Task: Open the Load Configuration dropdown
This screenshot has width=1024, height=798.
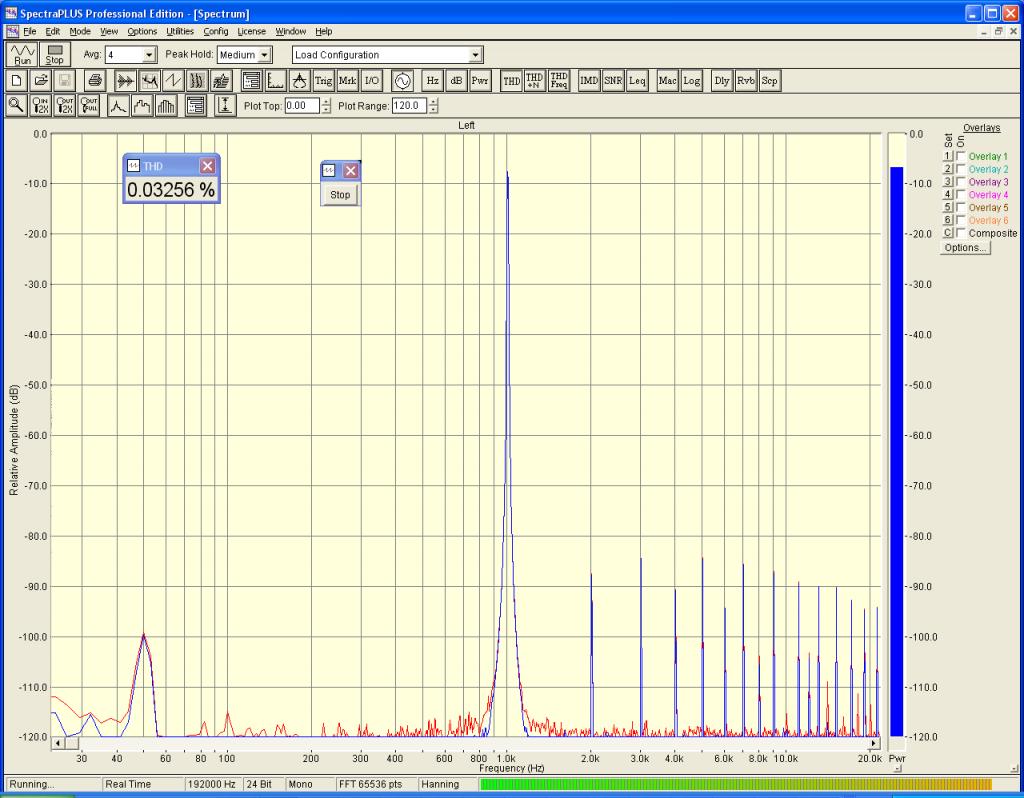Action: 476,55
